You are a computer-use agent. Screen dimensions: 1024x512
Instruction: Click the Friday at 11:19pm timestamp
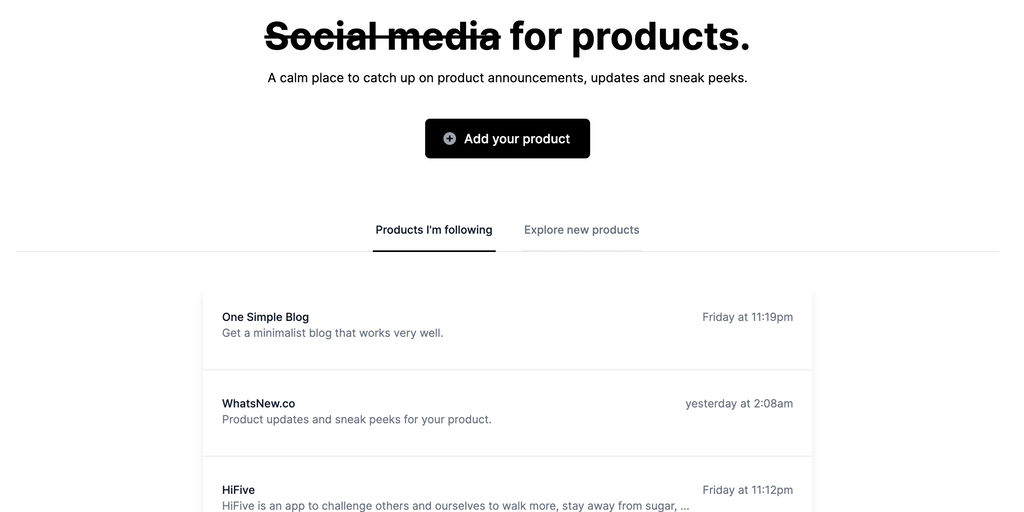[x=747, y=317]
